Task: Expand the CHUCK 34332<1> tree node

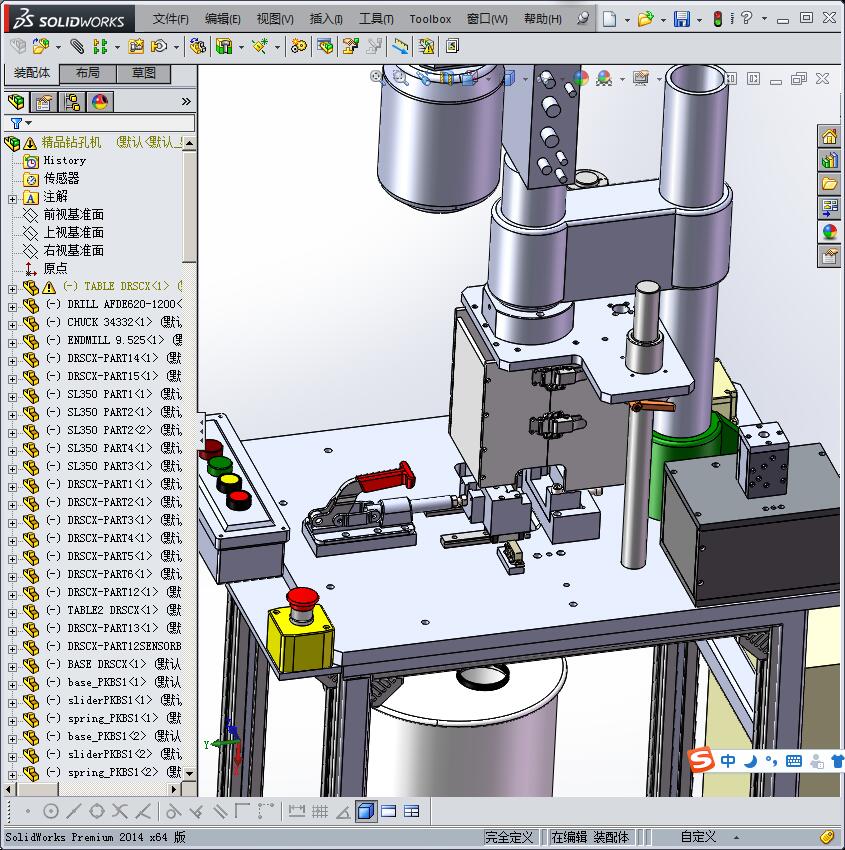Action: coord(12,325)
